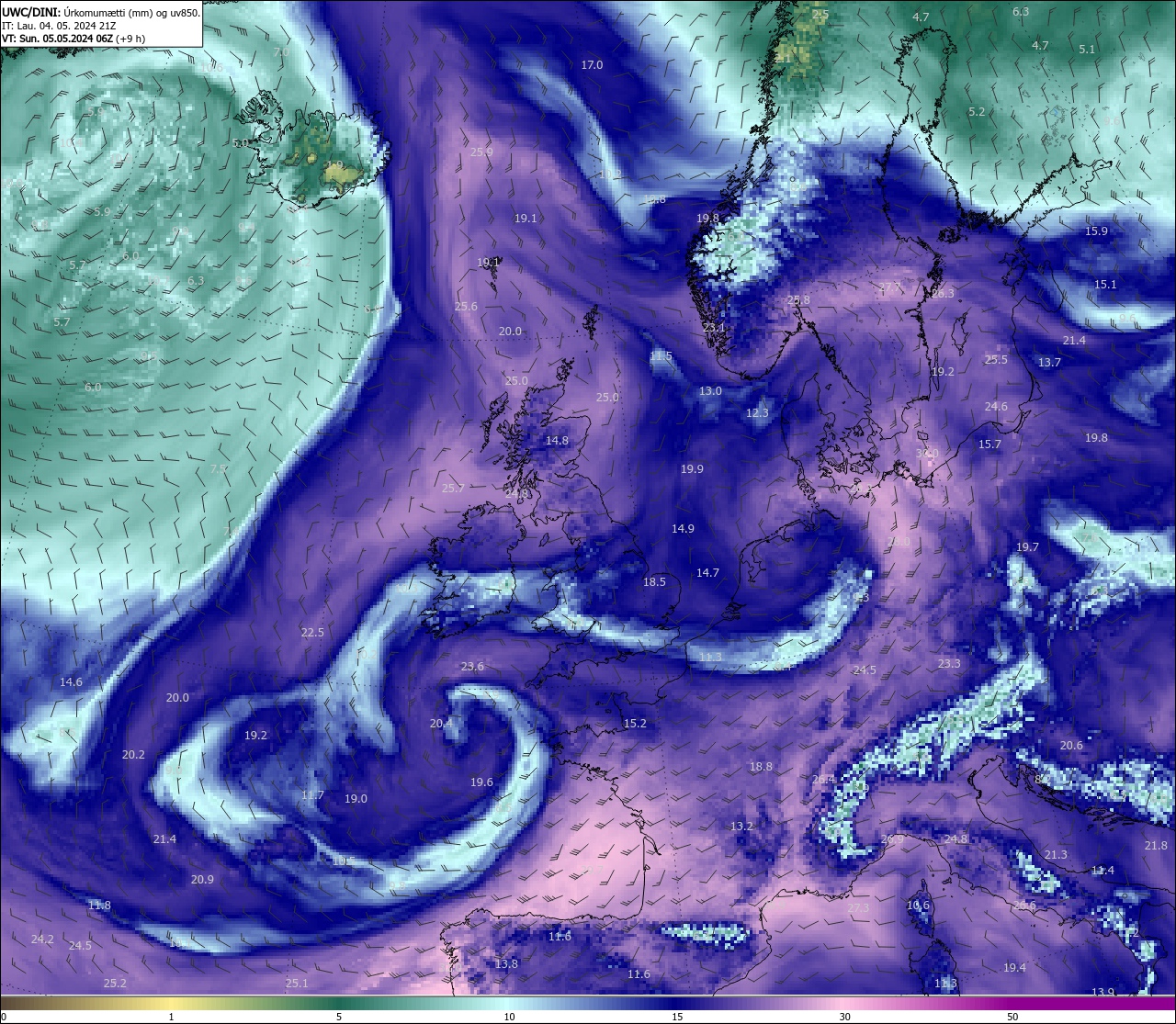Click the 5.1 value on the map
1176x1024 pixels.
click(1087, 50)
